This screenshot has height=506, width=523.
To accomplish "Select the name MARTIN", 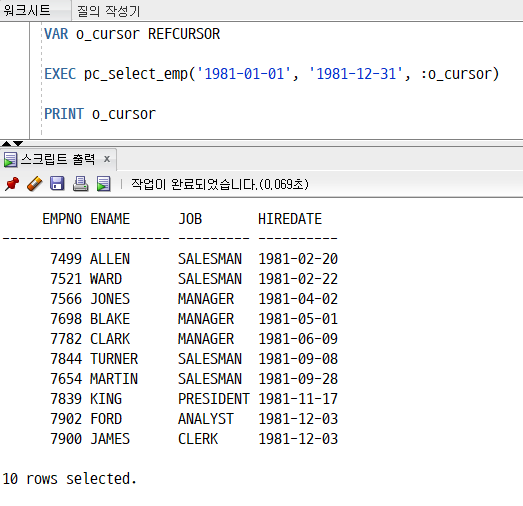I will click(x=114, y=379).
